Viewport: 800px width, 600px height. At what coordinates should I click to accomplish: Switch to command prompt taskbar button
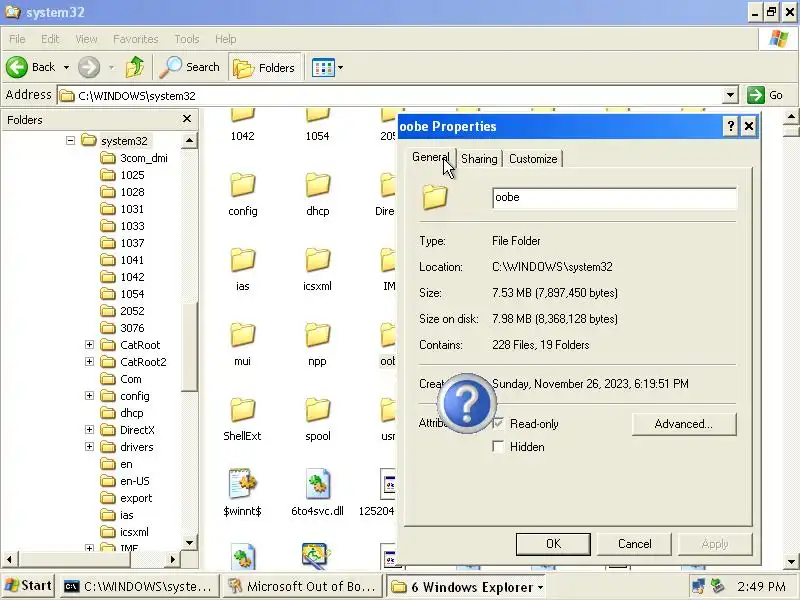click(139, 586)
